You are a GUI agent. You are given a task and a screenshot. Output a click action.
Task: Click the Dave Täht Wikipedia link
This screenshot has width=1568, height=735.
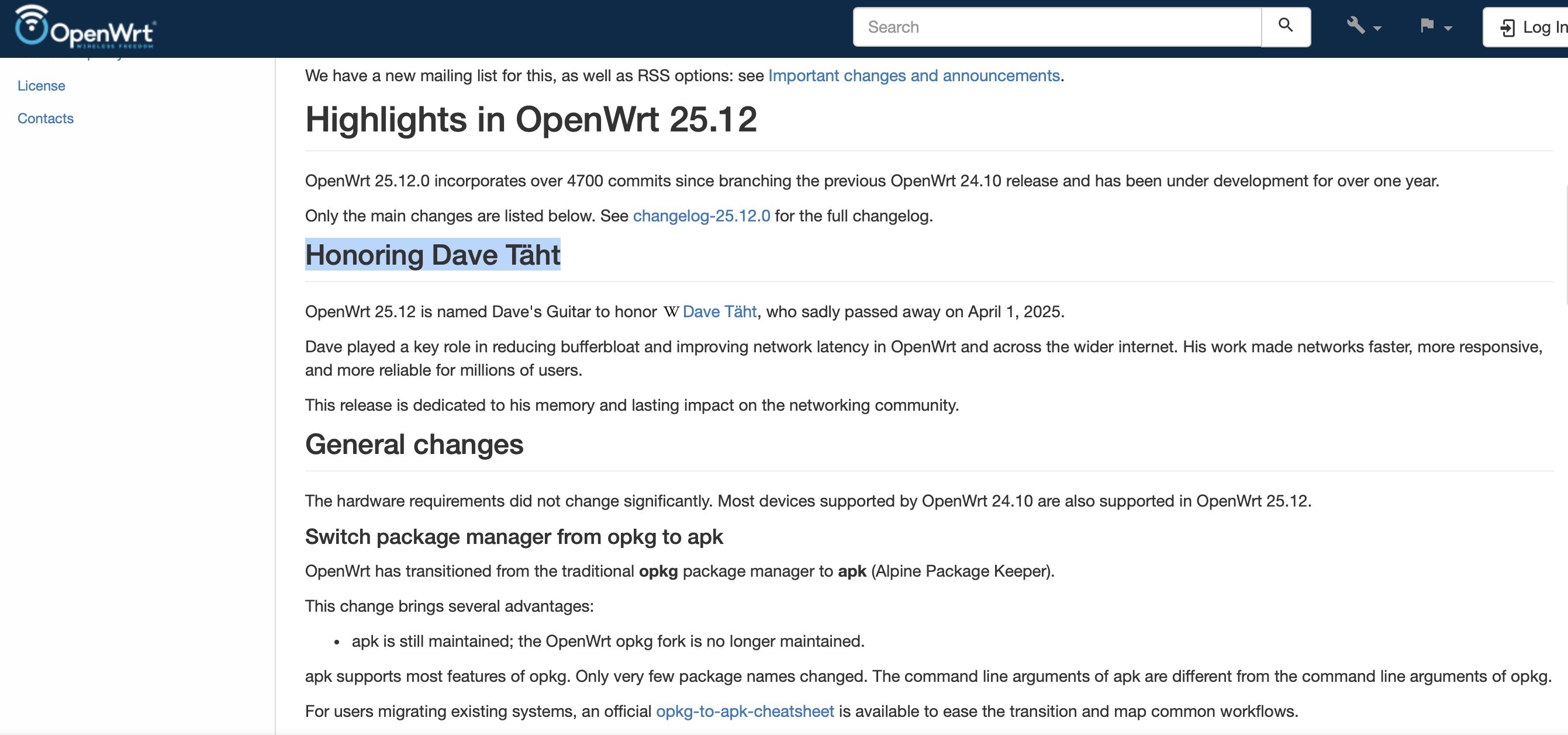[720, 311]
